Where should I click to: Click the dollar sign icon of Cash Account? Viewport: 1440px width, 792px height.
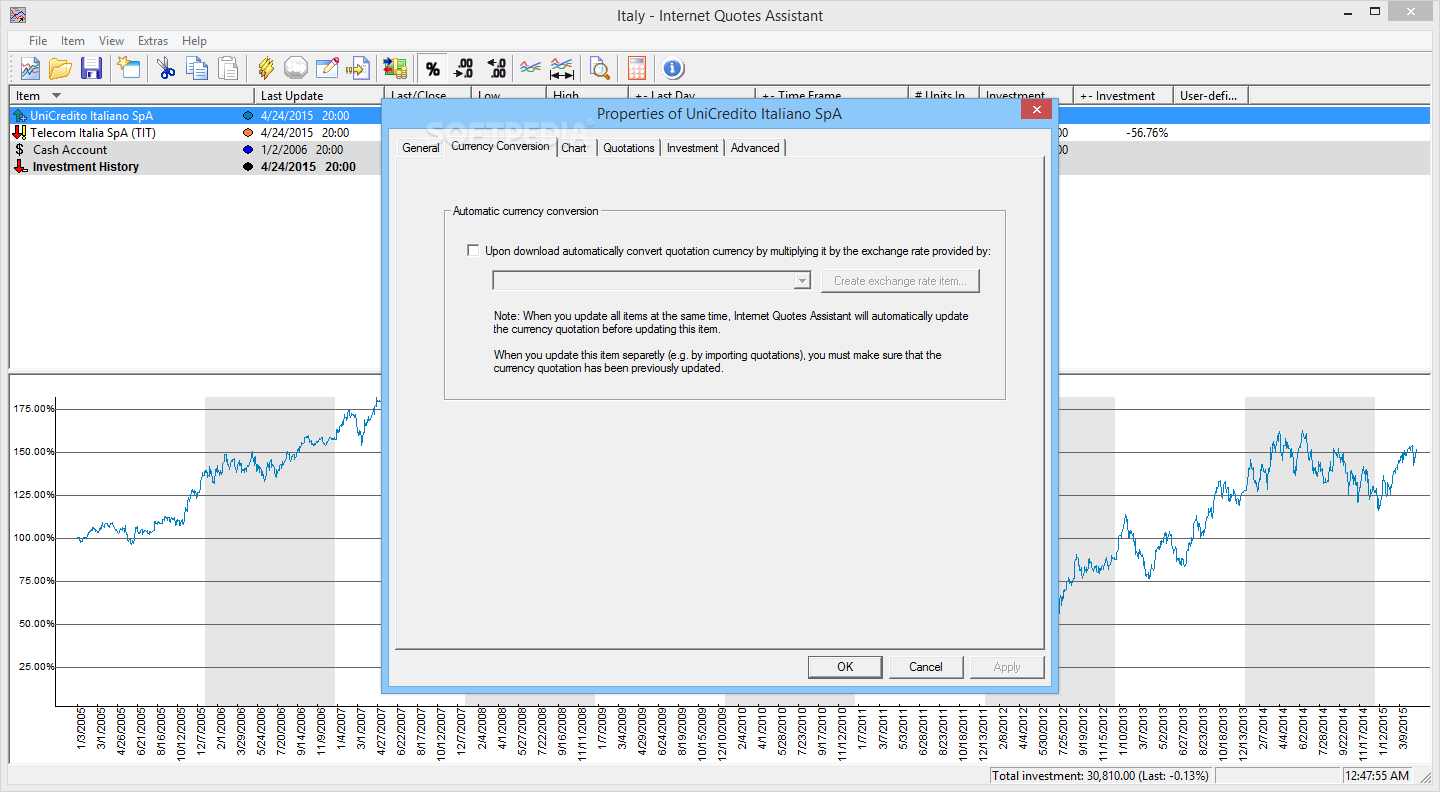[x=19, y=149]
